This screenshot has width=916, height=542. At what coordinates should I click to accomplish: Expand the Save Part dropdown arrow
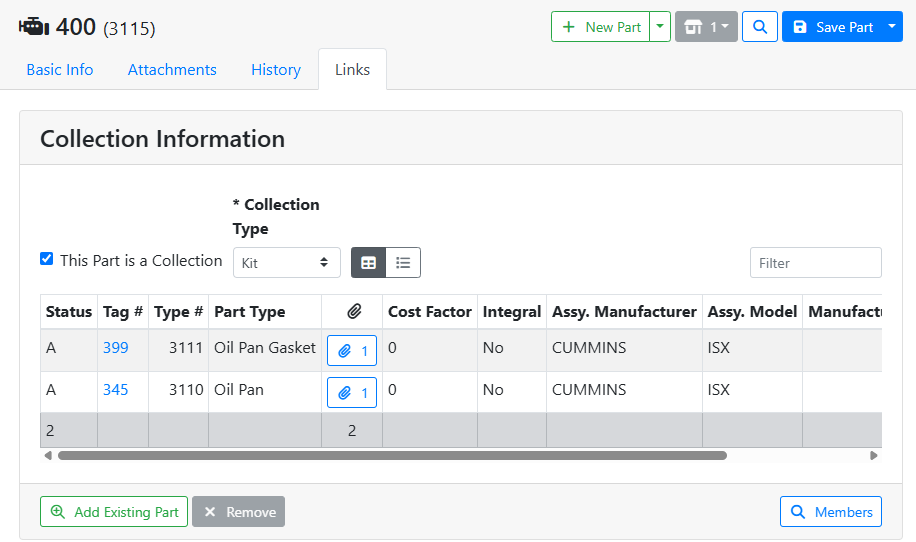point(893,27)
